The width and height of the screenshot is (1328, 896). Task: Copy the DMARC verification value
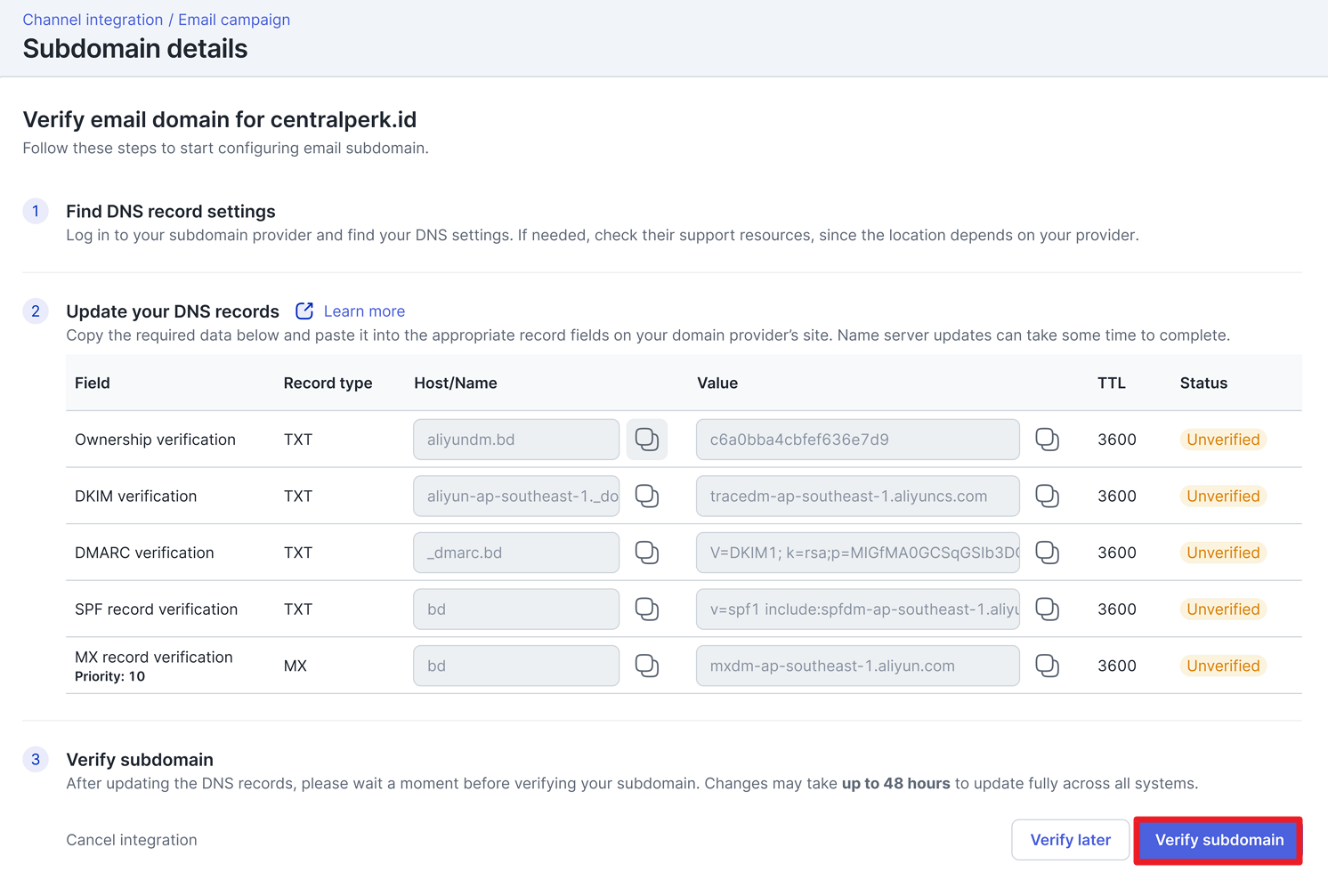pos(1047,553)
